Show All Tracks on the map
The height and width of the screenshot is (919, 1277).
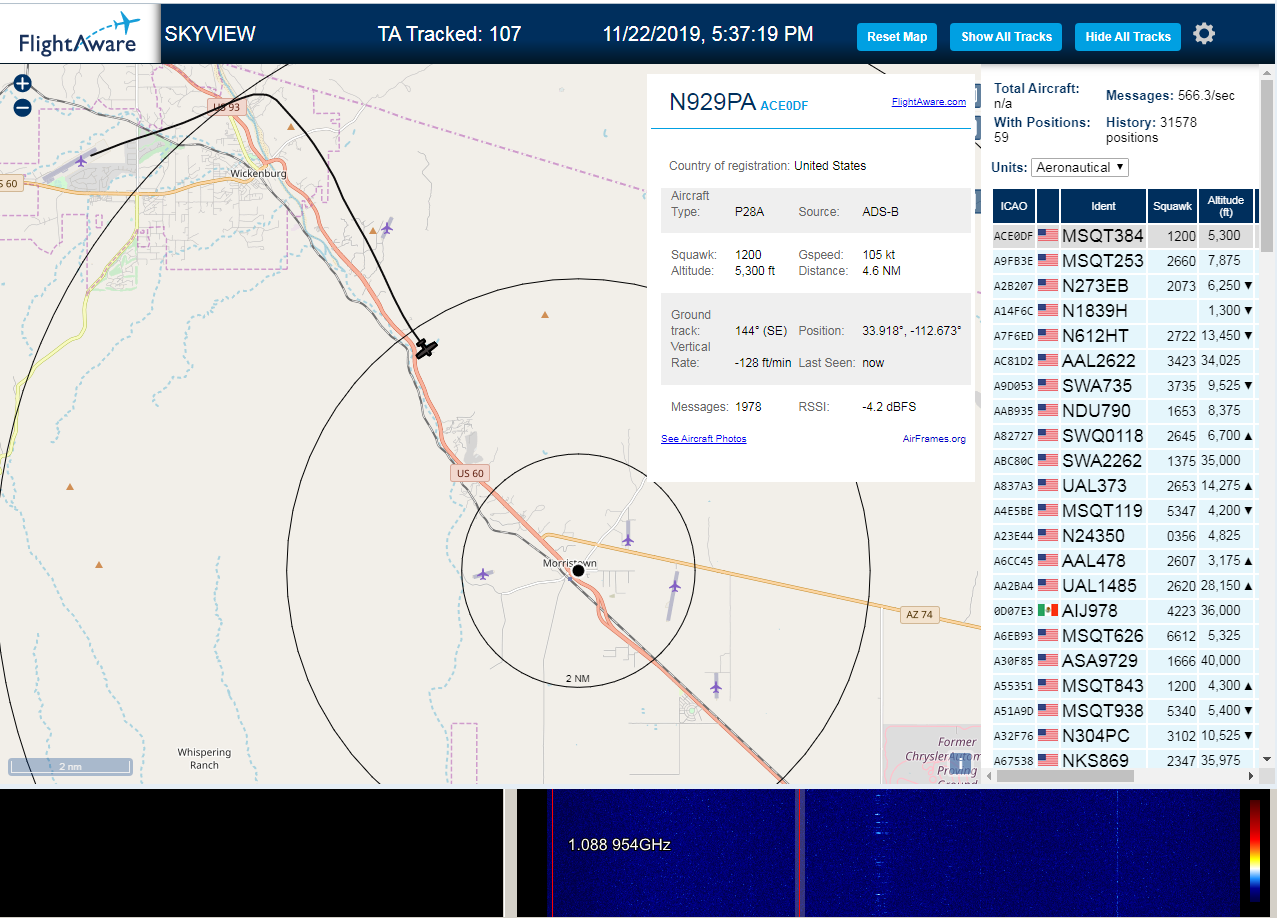[x=1006, y=37]
